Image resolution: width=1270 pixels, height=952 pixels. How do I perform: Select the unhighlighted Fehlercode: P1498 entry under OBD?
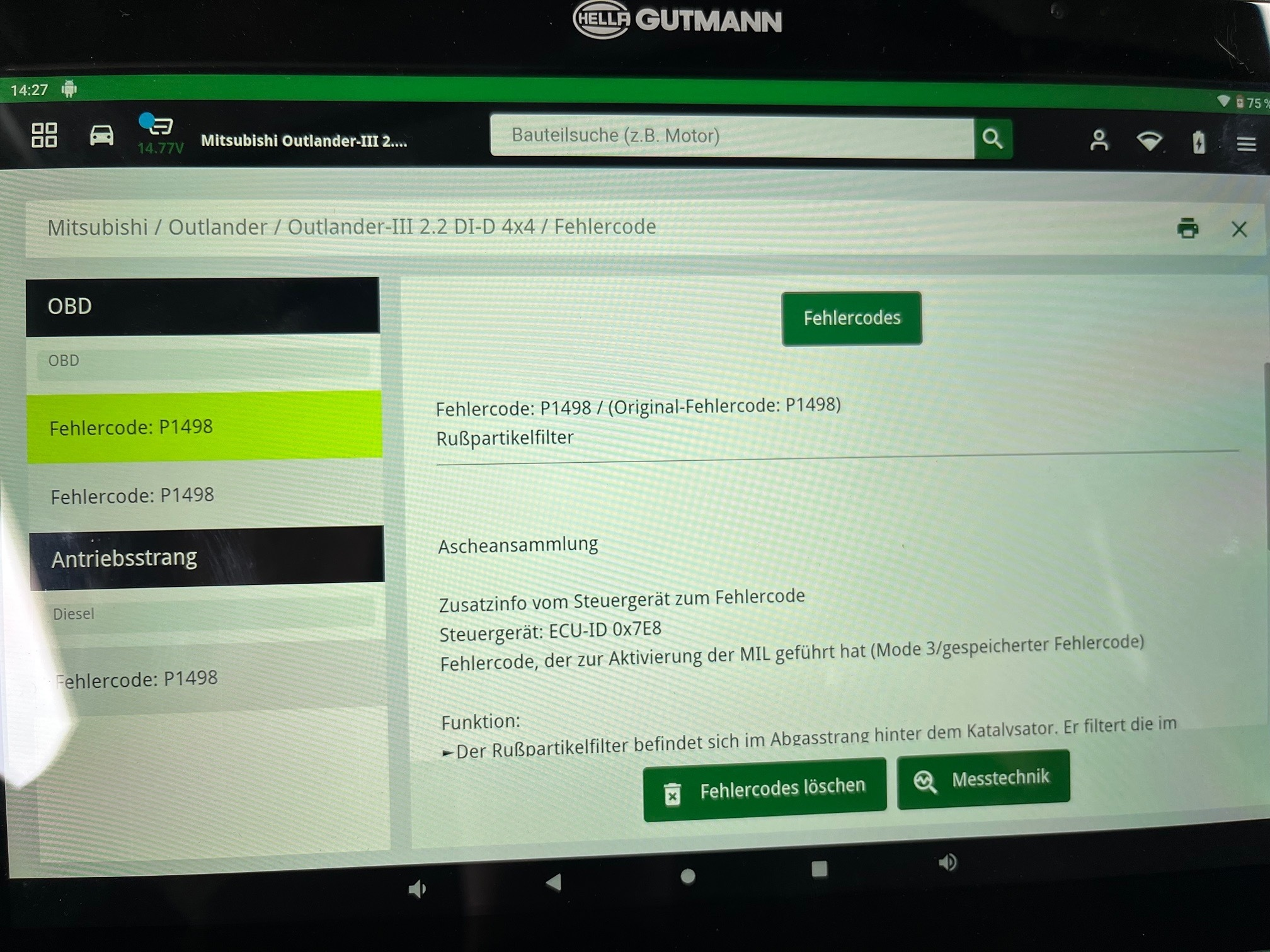coord(205,496)
